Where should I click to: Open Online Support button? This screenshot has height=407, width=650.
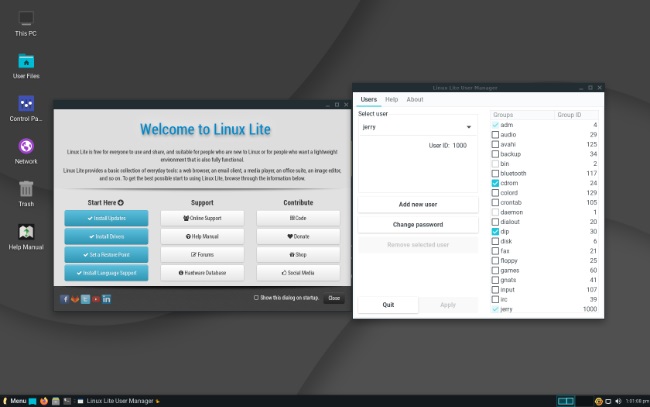coord(202,218)
